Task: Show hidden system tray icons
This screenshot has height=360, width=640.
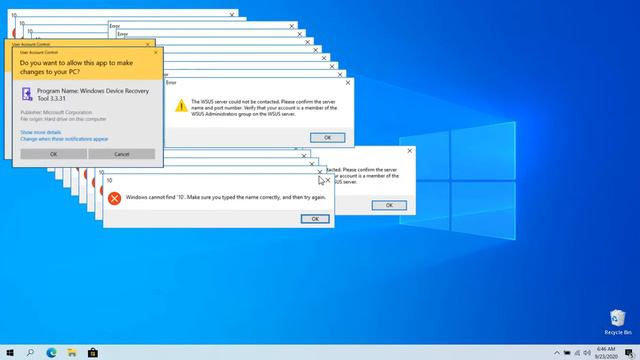Action: (557, 353)
